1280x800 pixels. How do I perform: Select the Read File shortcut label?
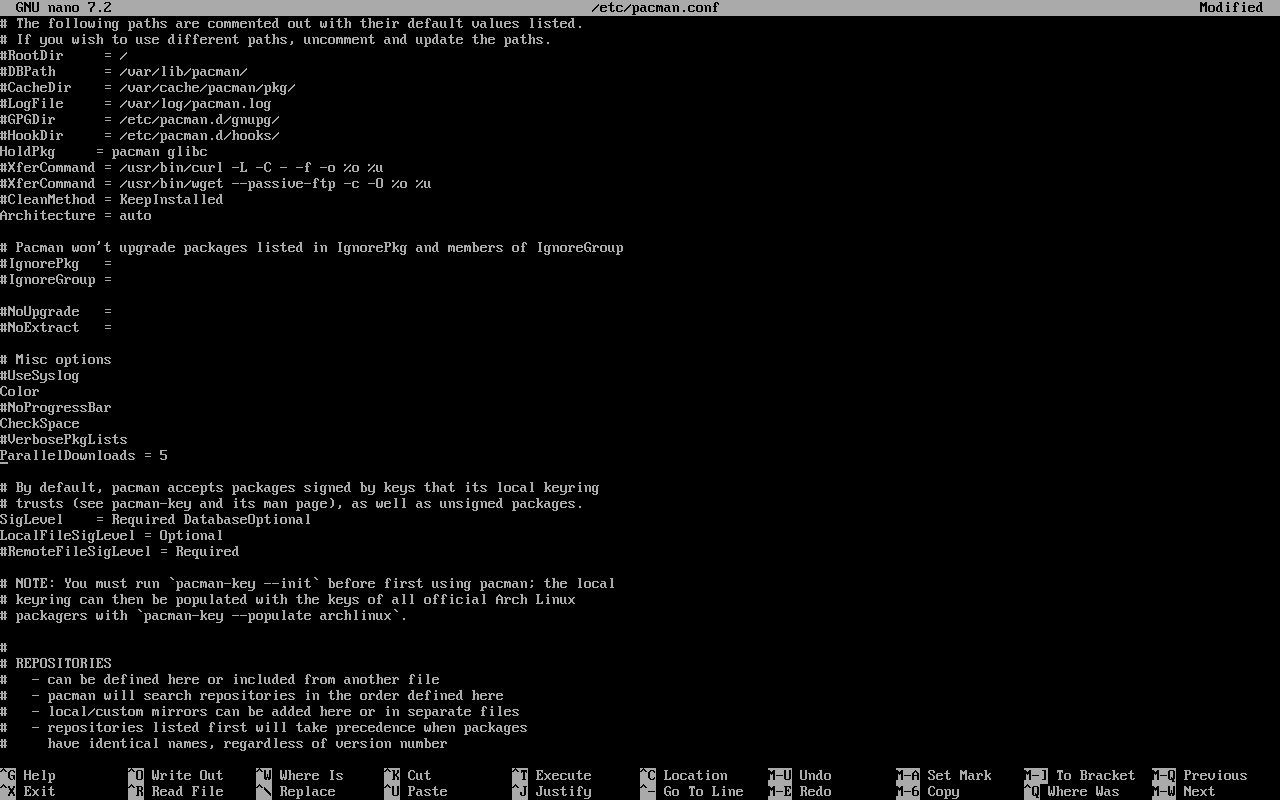(187, 791)
